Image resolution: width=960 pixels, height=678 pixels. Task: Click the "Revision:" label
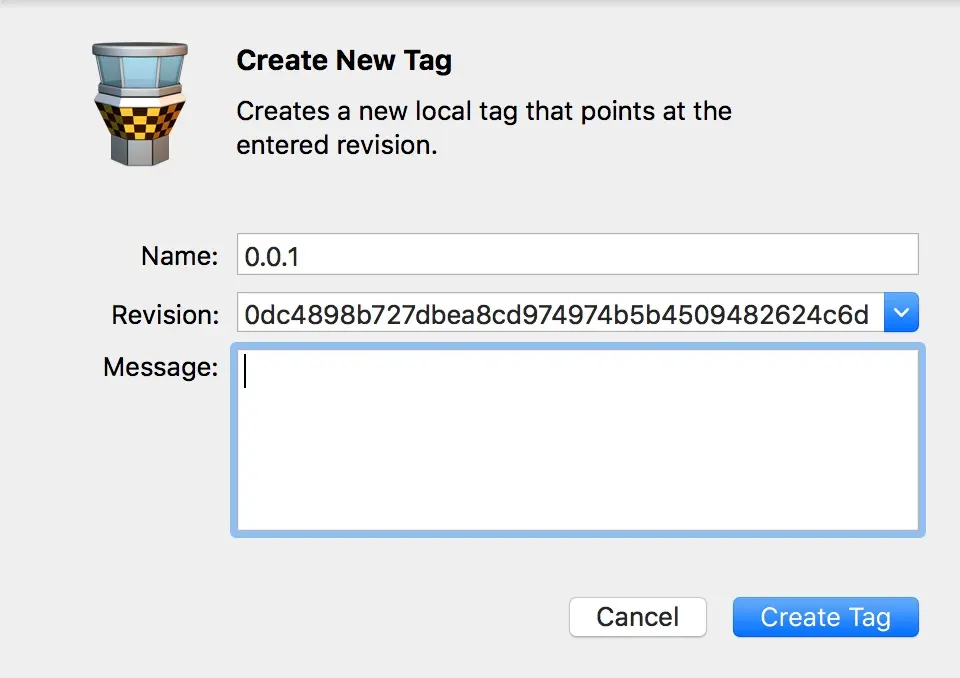(165, 315)
